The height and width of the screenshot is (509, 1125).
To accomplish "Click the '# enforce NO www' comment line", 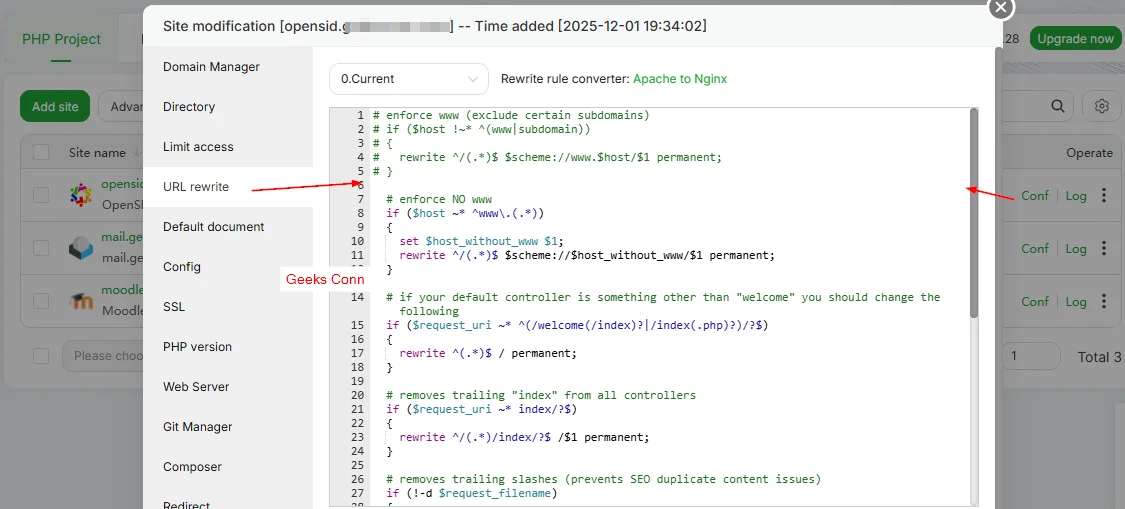I will point(439,199).
